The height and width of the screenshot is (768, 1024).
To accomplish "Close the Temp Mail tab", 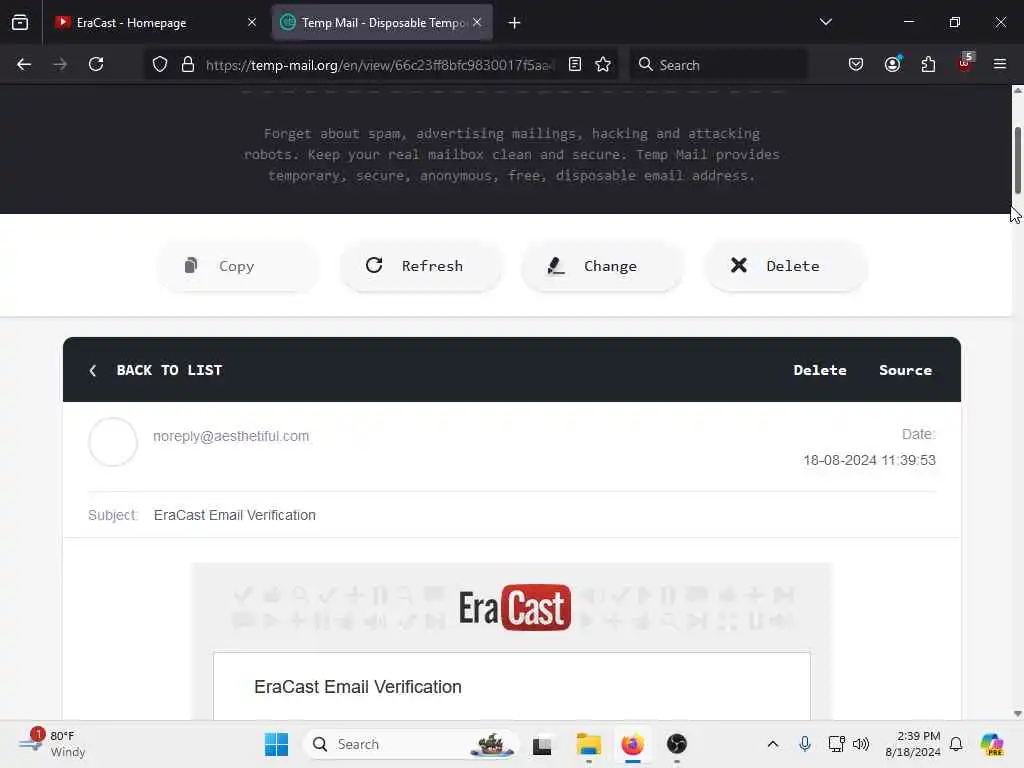I will [477, 23].
